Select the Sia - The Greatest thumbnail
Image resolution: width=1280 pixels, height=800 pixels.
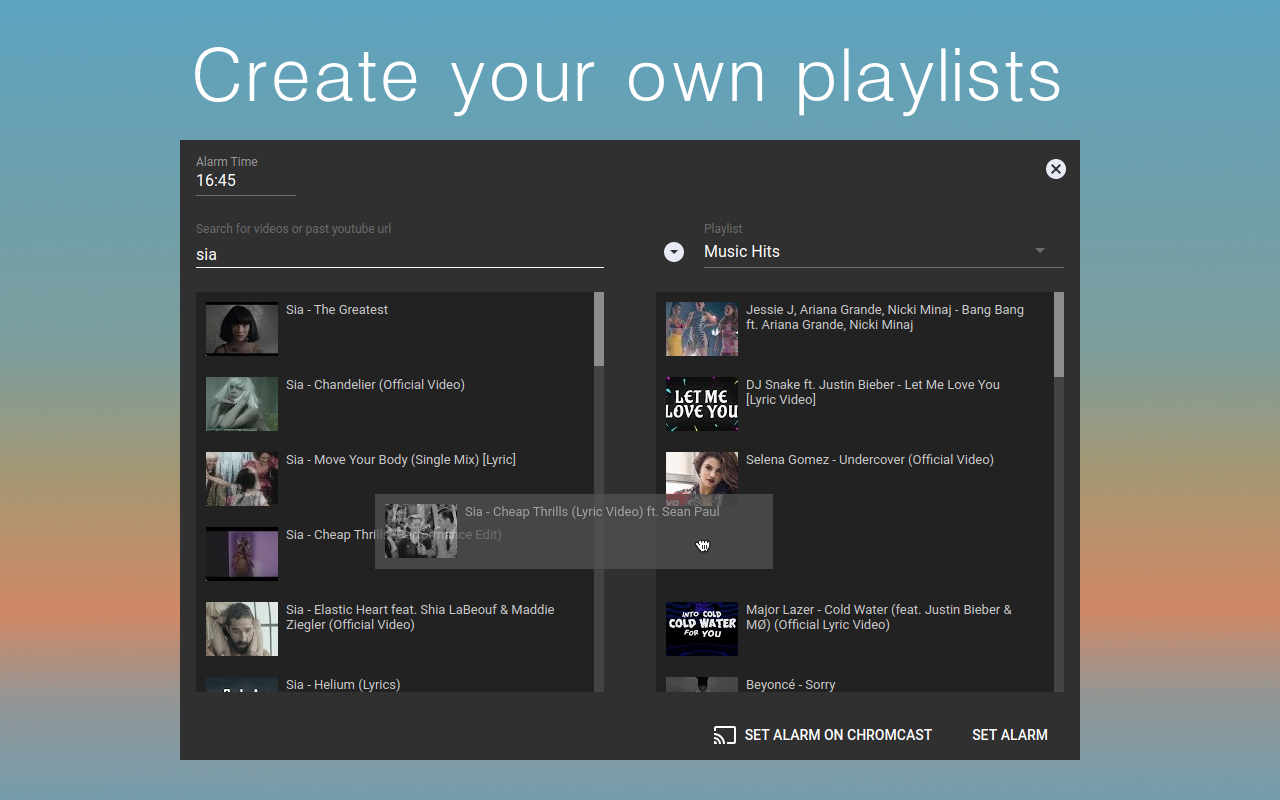[242, 329]
